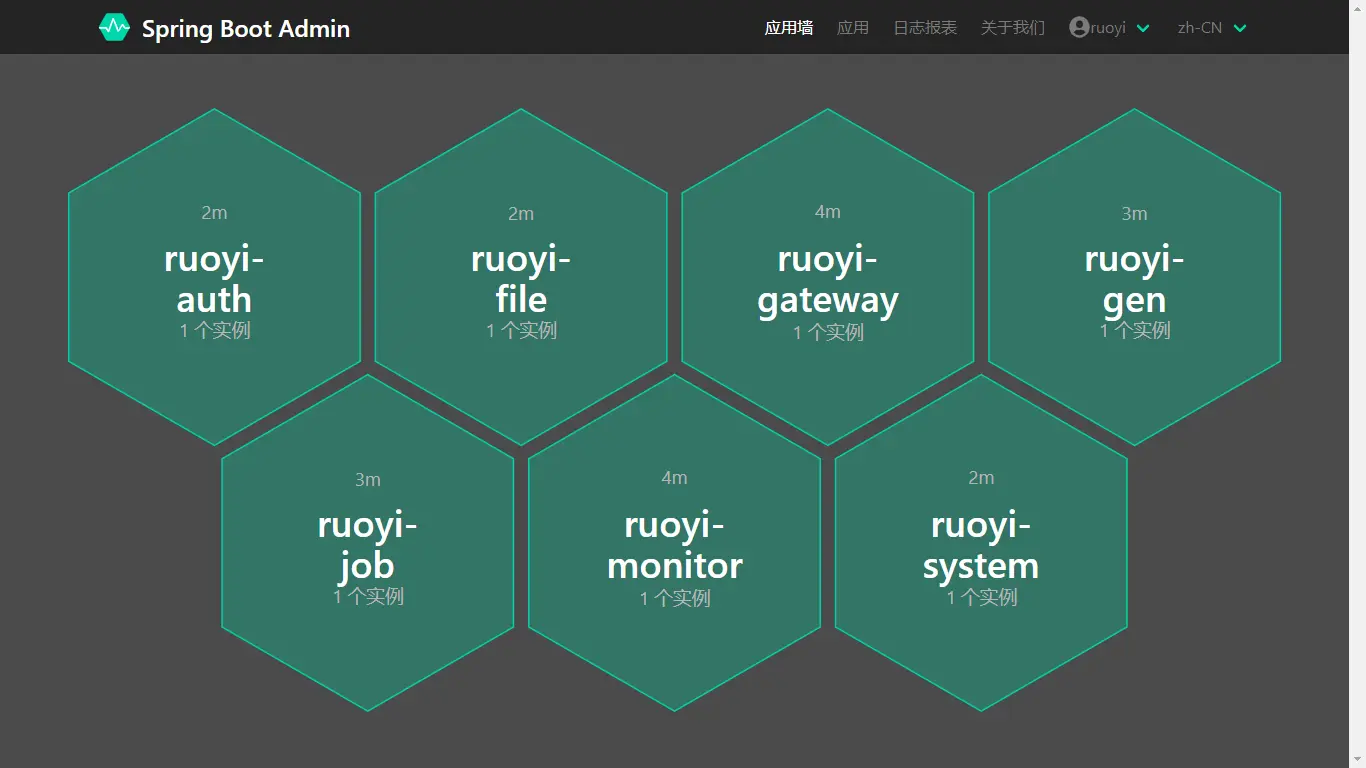Click the vertical page scrollbar

pos(1357,384)
